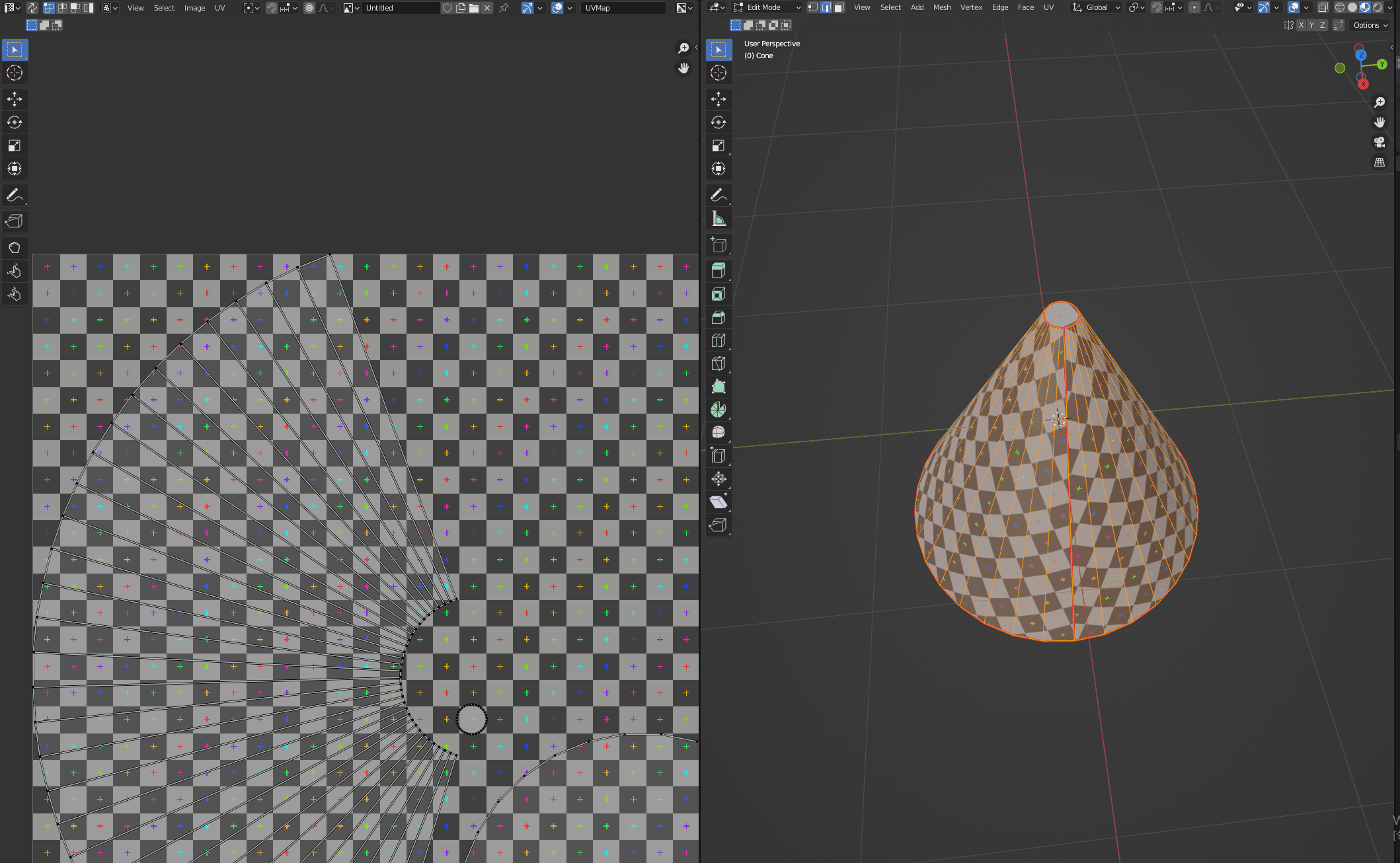The width and height of the screenshot is (1400, 863).
Task: Select the Rip Region tool in UV editor
Action: (x=14, y=221)
